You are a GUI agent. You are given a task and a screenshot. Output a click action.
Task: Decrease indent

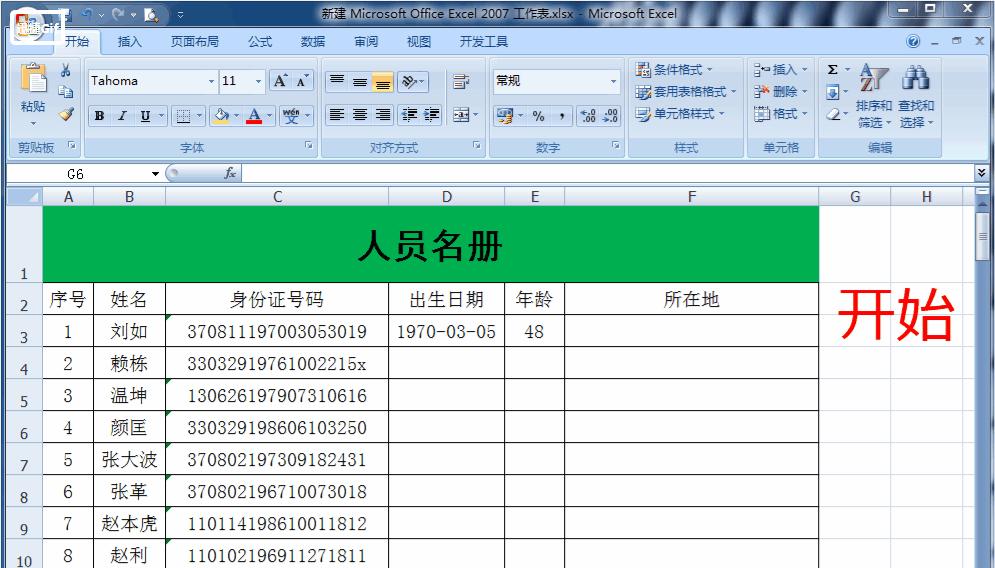tap(409, 115)
